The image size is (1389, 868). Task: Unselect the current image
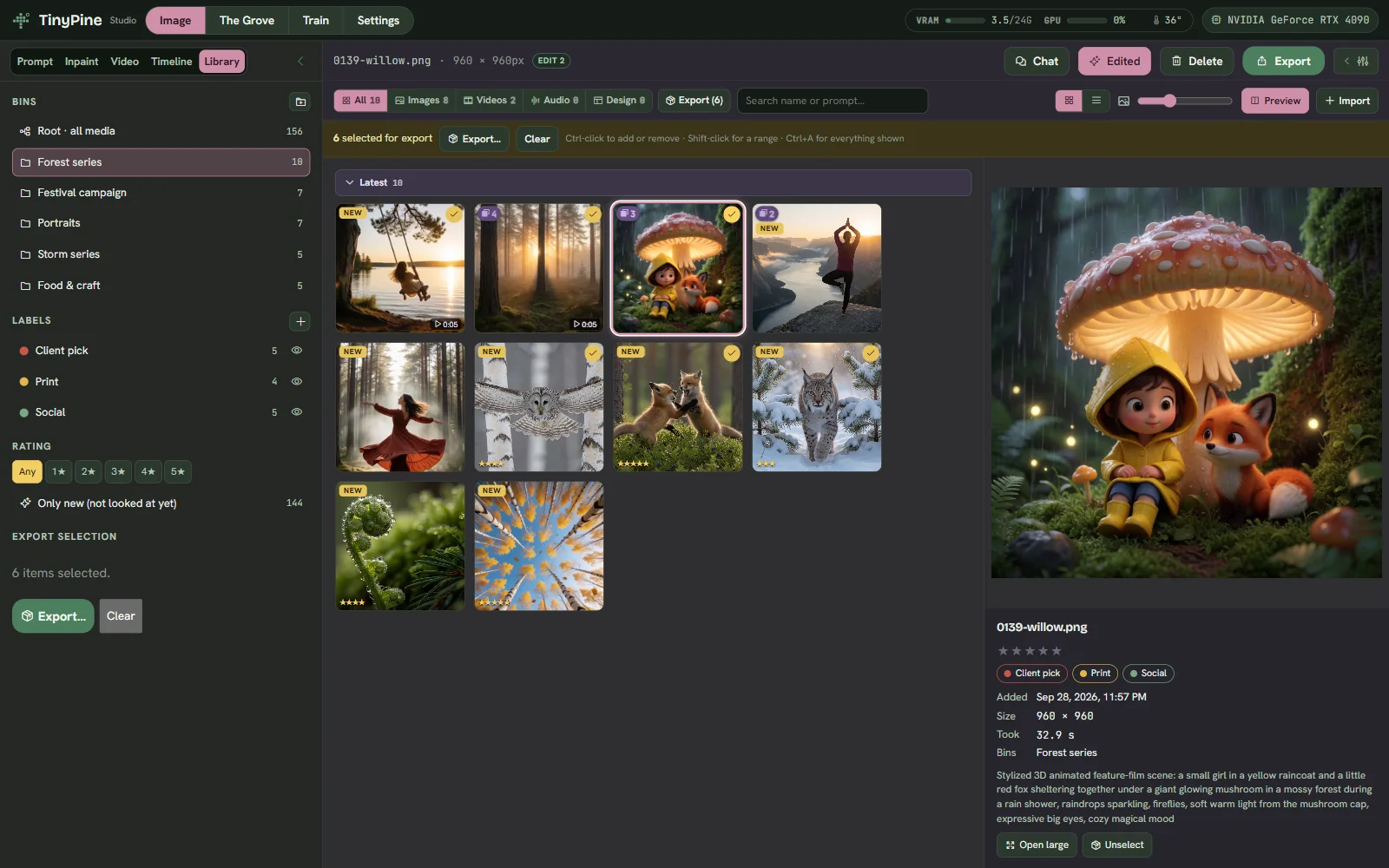1116,845
